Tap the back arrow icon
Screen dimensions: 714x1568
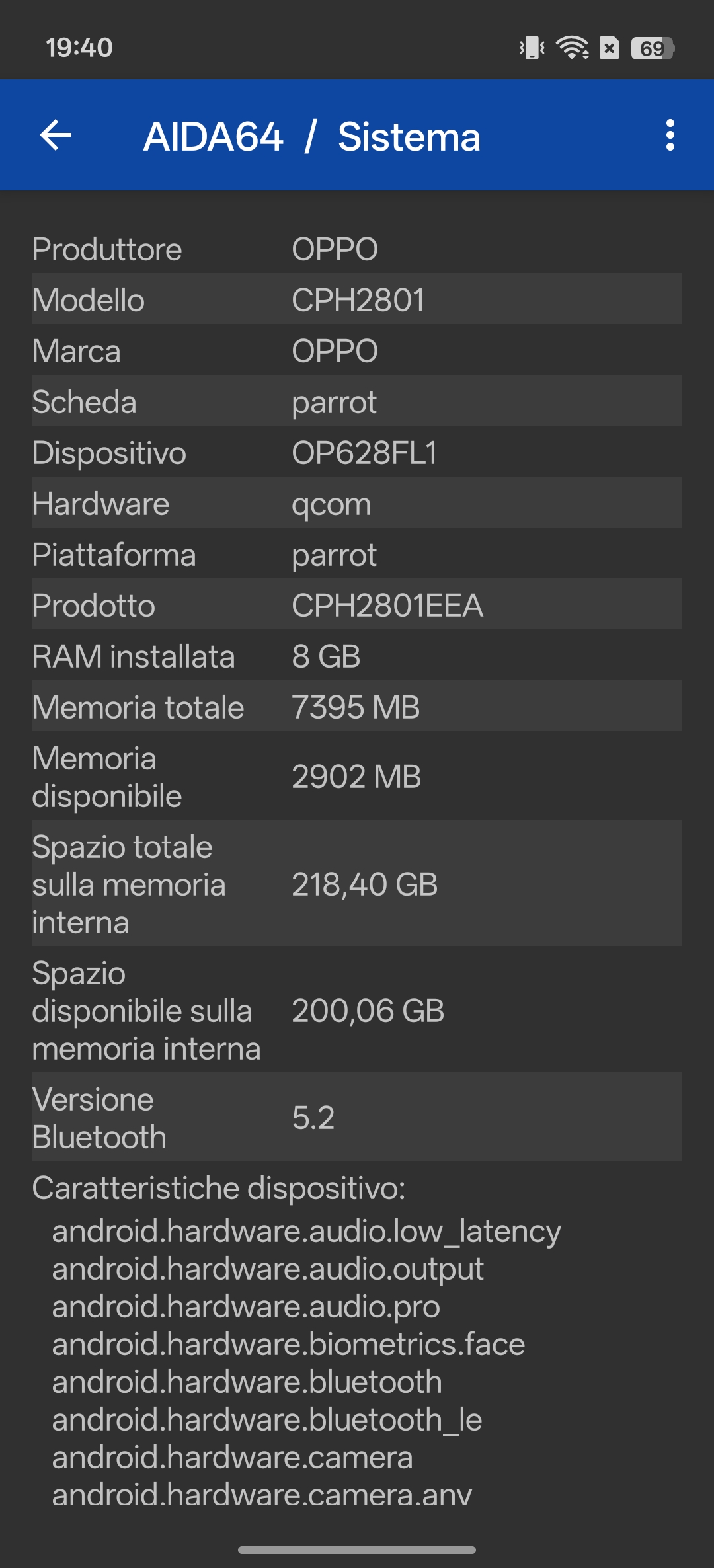(x=56, y=136)
